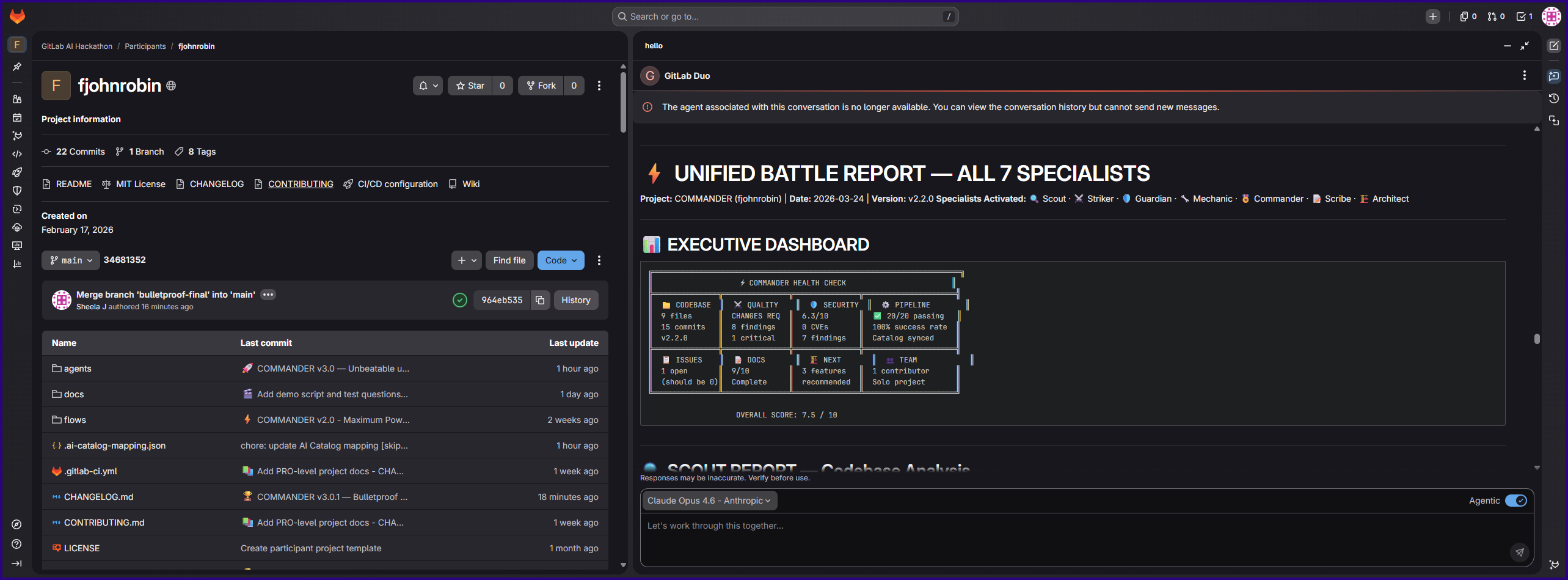
Task: Open the agents folder
Action: point(78,369)
